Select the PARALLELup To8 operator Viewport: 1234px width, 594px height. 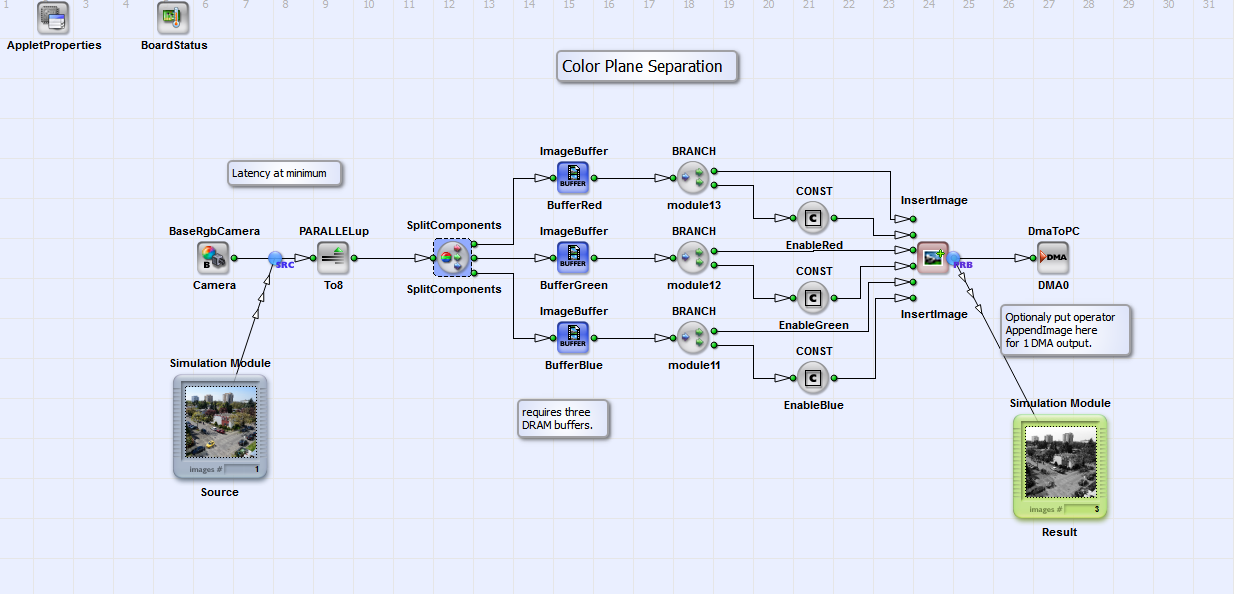(333, 258)
